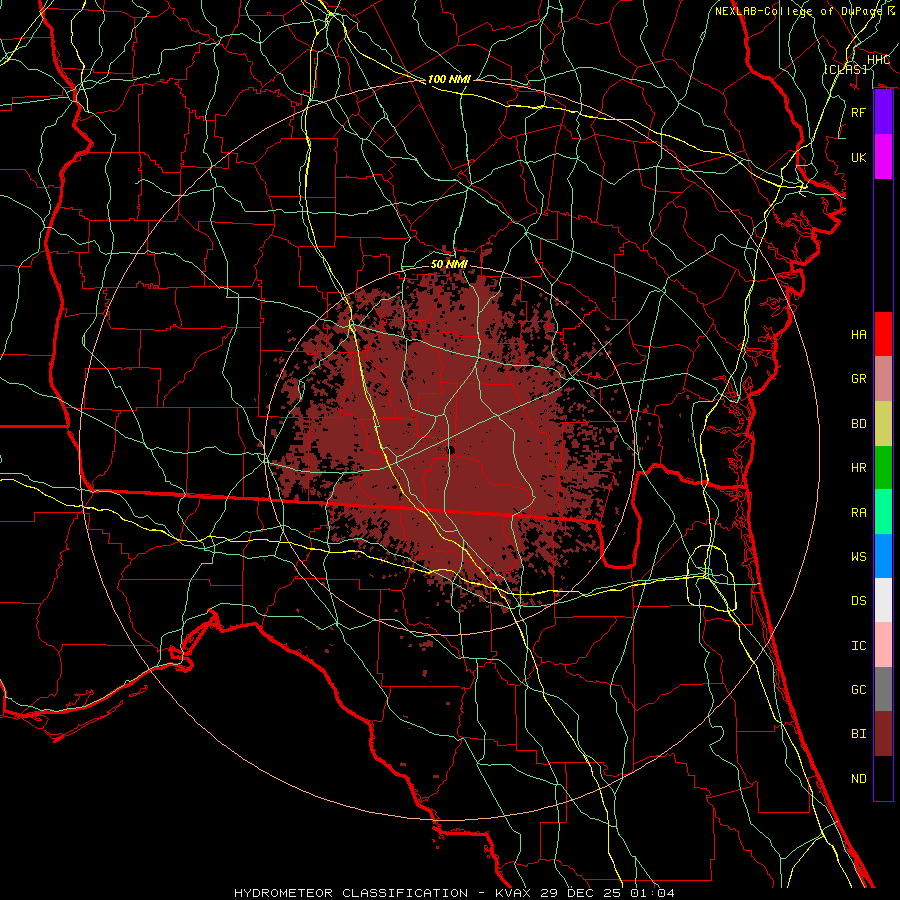Select the blue WS legend swatch
Image resolution: width=900 pixels, height=900 pixels.
[883, 556]
